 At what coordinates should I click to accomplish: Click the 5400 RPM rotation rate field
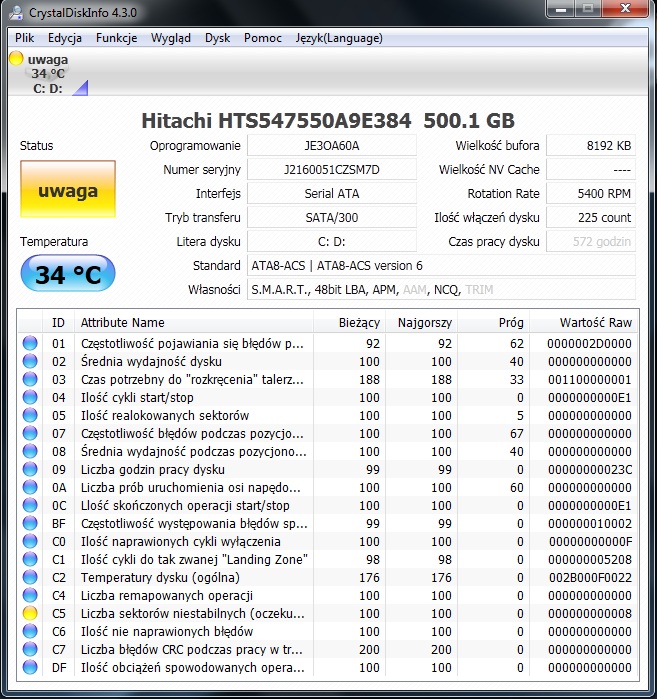click(x=591, y=193)
